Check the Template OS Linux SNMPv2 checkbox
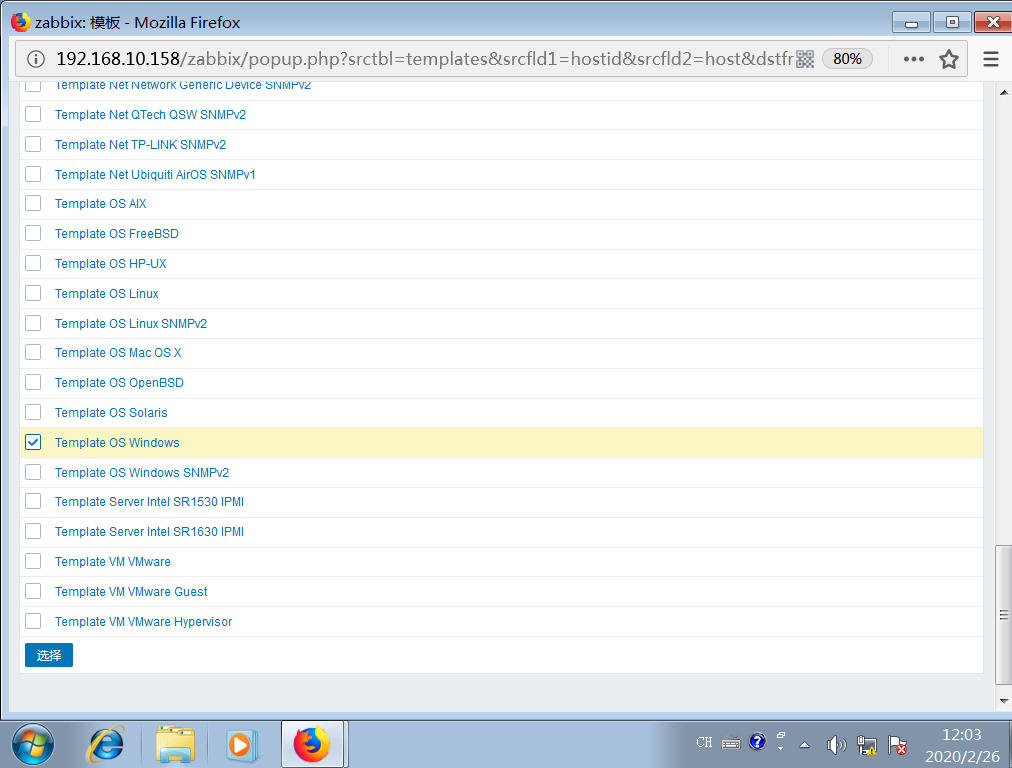 pos(33,323)
